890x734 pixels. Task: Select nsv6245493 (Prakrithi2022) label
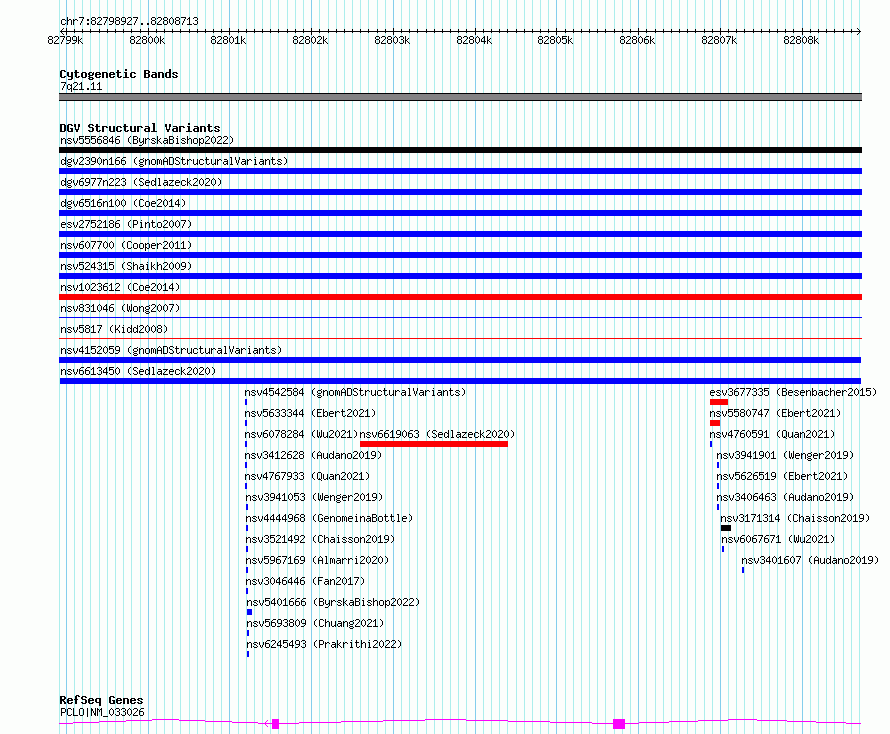[x=324, y=644]
